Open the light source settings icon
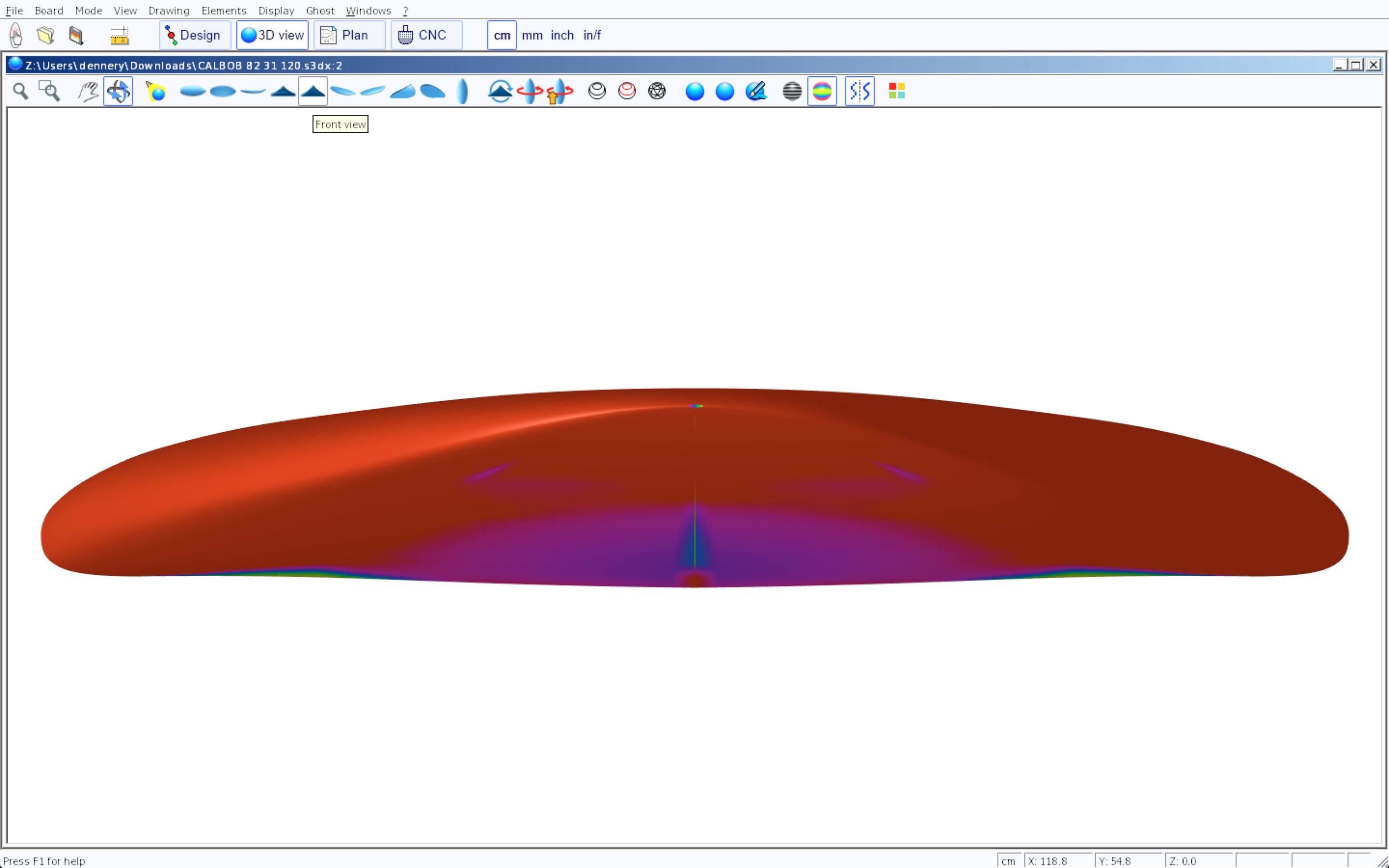Viewport: 1389px width, 868px height. point(156,91)
